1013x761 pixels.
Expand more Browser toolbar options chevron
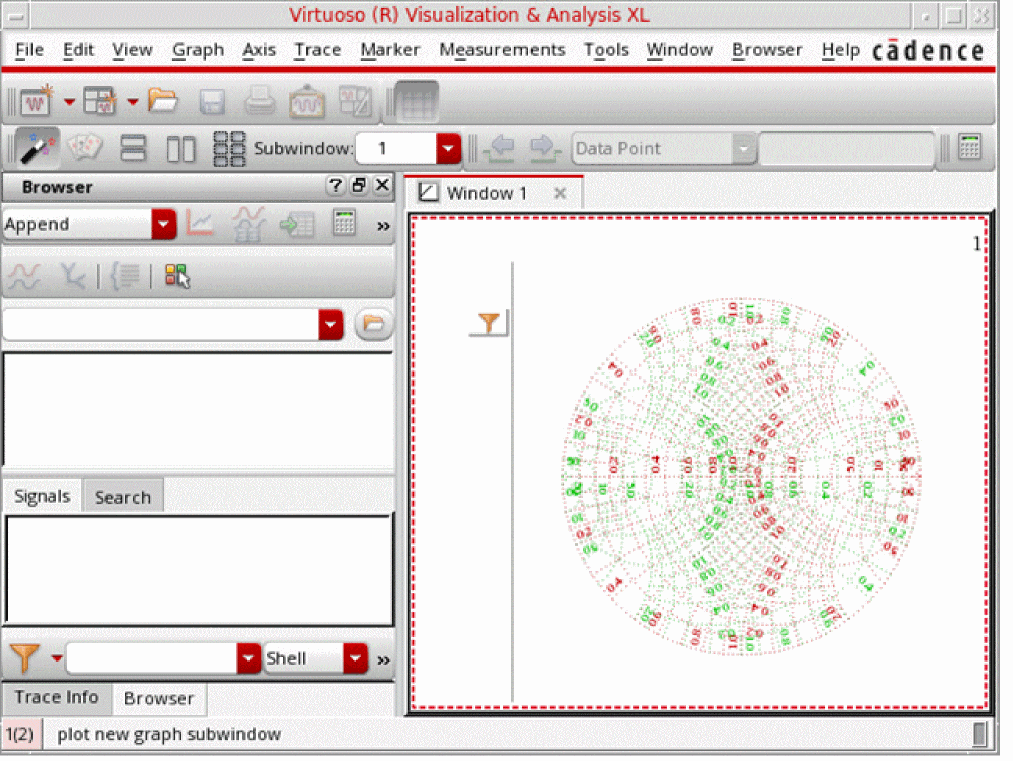[384, 226]
